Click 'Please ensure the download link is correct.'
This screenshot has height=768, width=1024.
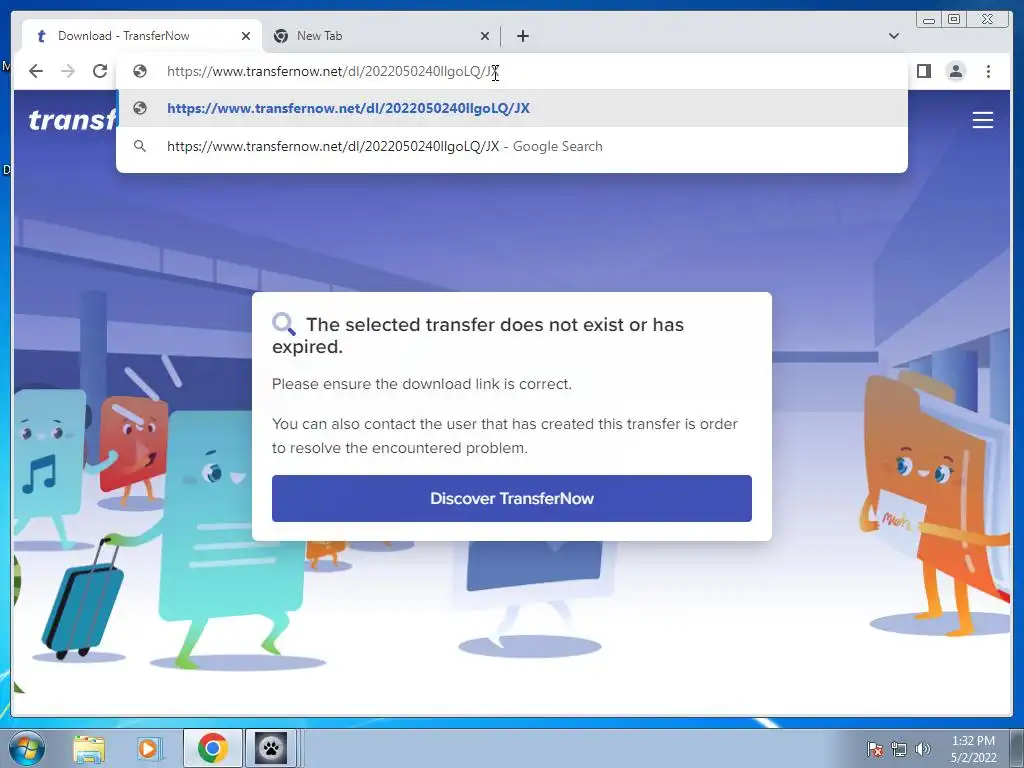[x=421, y=384]
